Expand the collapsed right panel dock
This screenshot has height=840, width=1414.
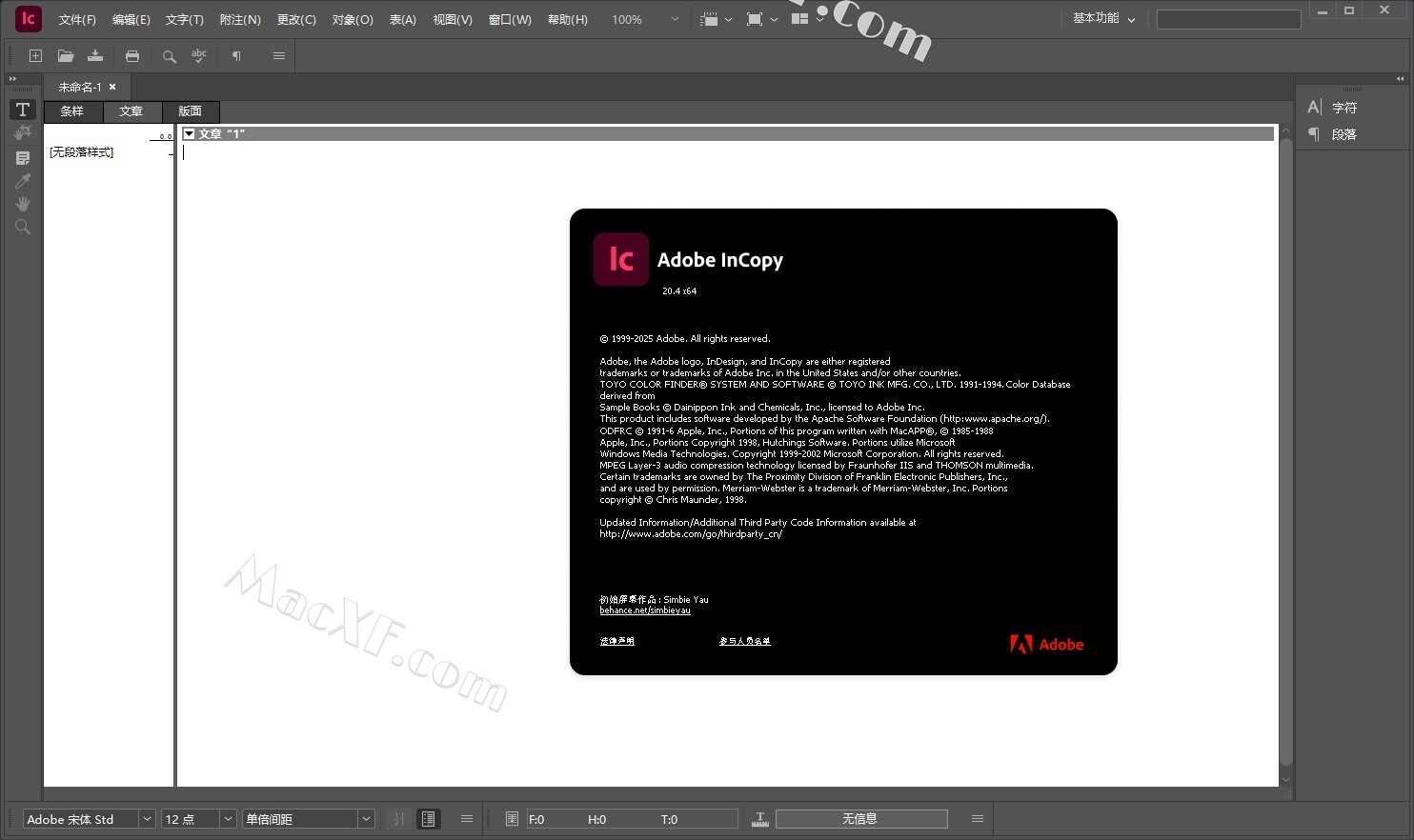click(1400, 79)
